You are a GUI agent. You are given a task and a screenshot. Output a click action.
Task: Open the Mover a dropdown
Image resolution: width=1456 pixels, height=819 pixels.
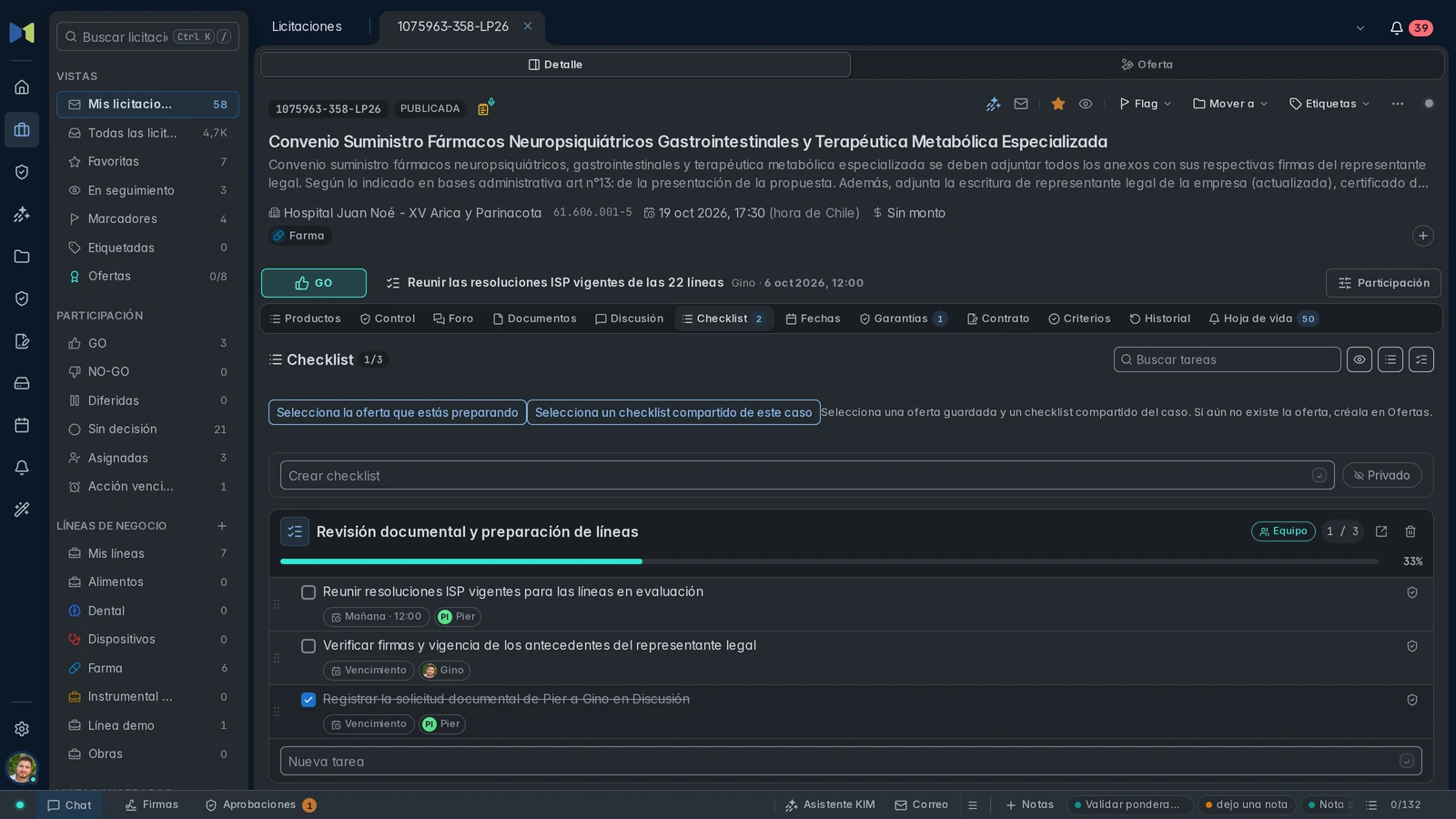coord(1230,104)
